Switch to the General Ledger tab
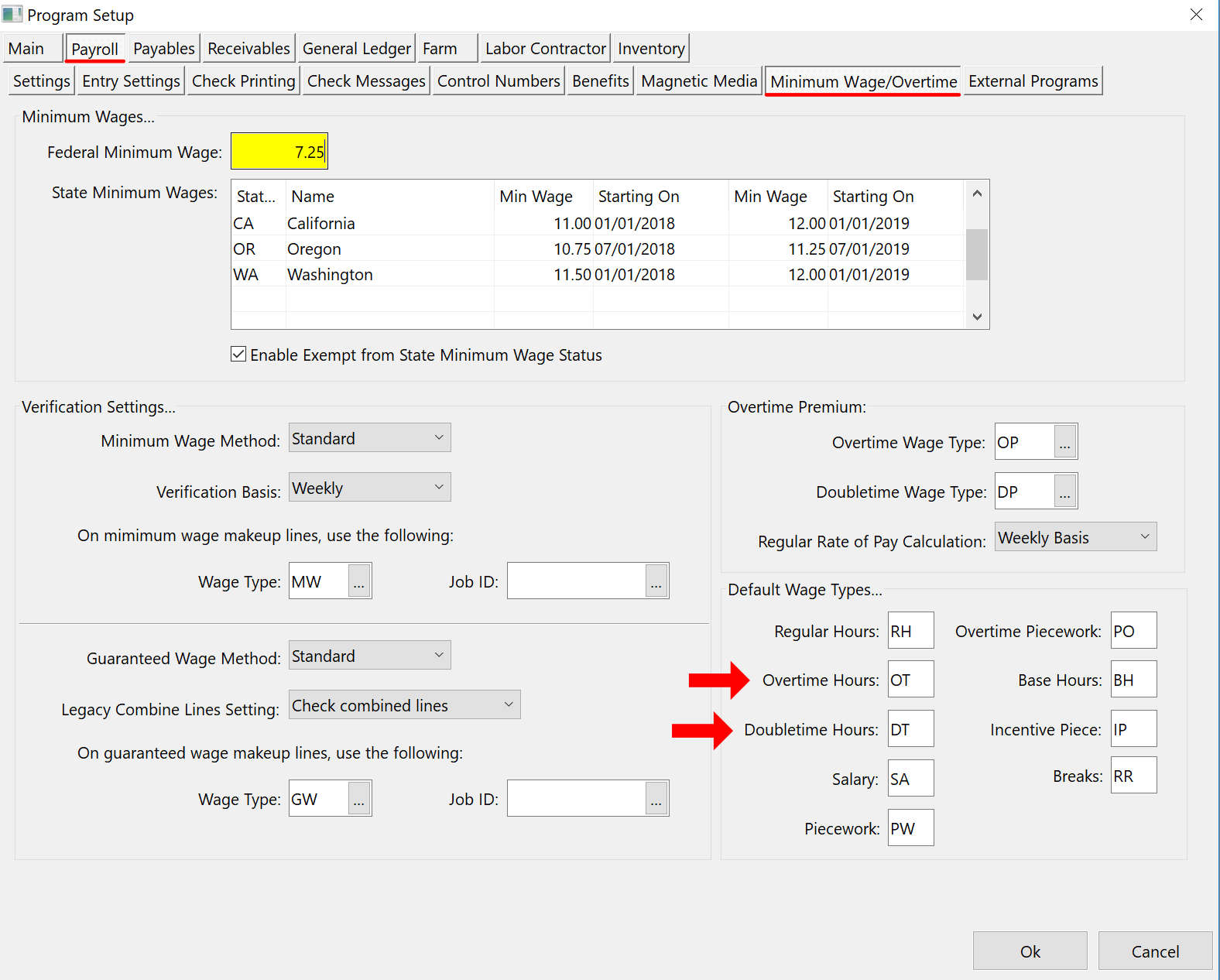Screen dimensions: 1220x980 (x=356, y=49)
